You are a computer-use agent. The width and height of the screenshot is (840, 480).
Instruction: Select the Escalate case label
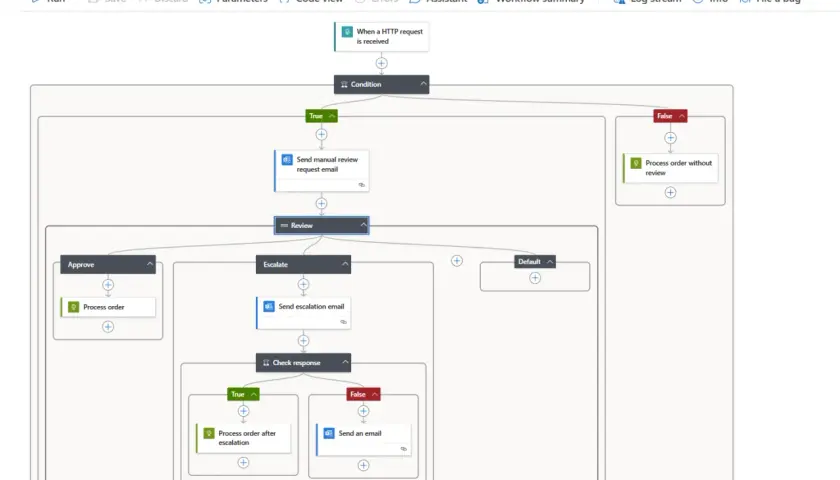tap(275, 265)
